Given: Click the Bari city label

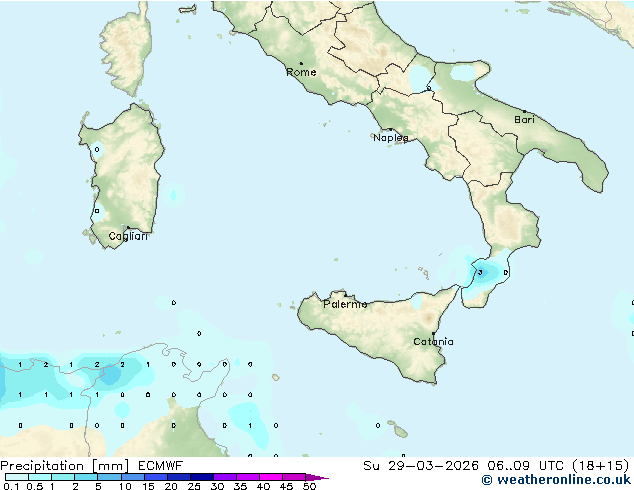Looking at the screenshot, I should pyautogui.click(x=524, y=120).
